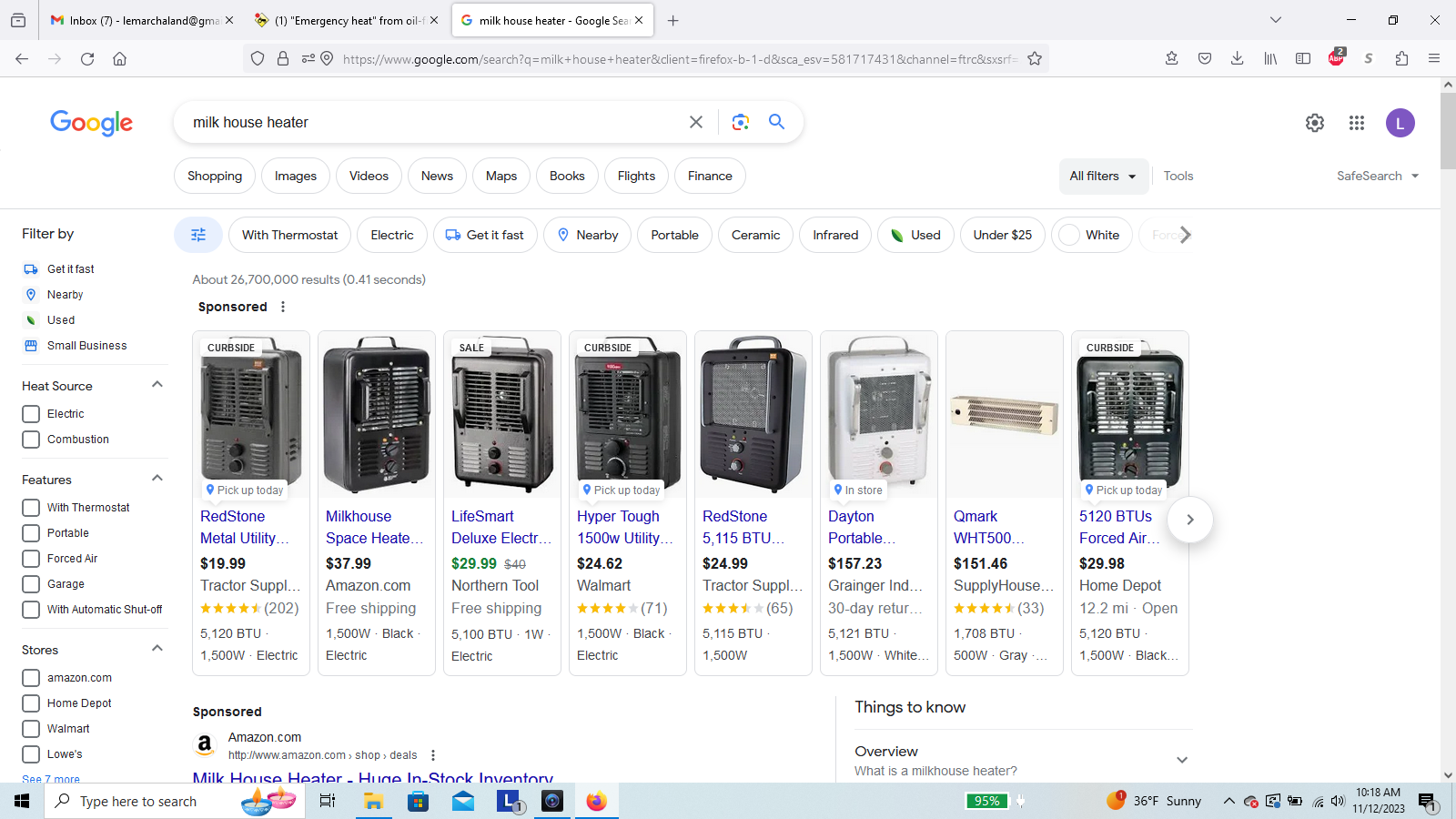This screenshot has width=1456, height=819.
Task: Open the RedStone Metal Utility heater link
Action: (x=244, y=527)
